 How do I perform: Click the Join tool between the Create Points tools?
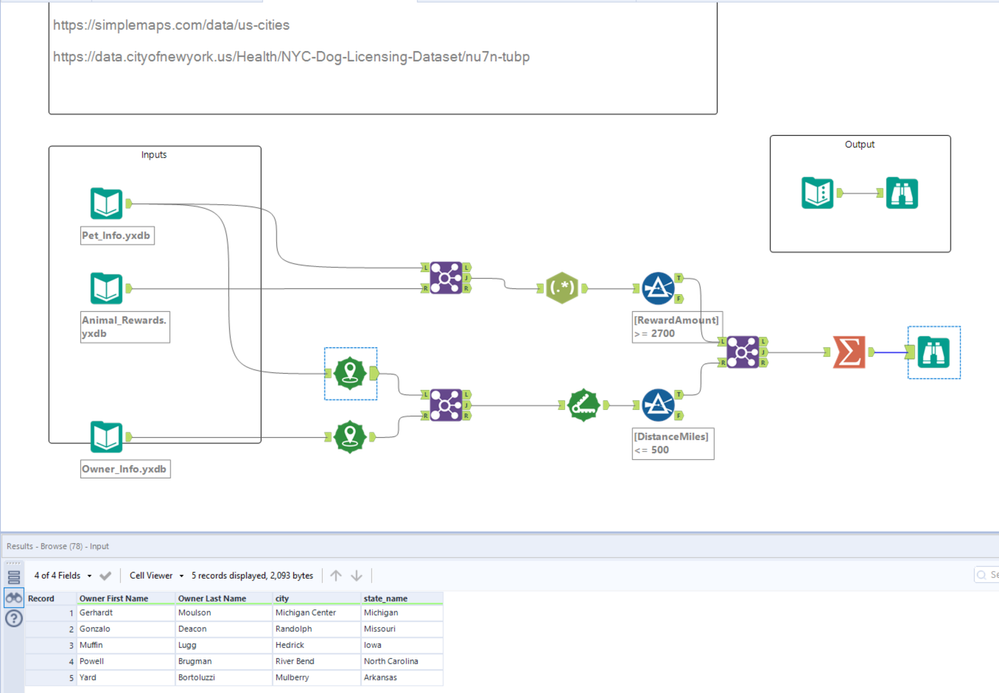(446, 405)
